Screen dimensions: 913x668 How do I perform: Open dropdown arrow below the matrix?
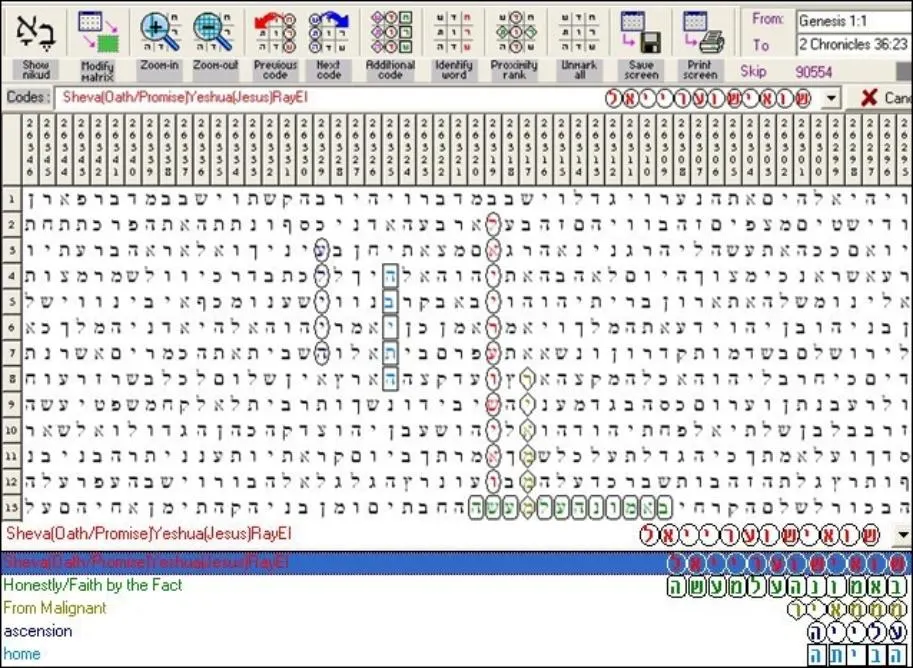pyautogui.click(x=904, y=535)
